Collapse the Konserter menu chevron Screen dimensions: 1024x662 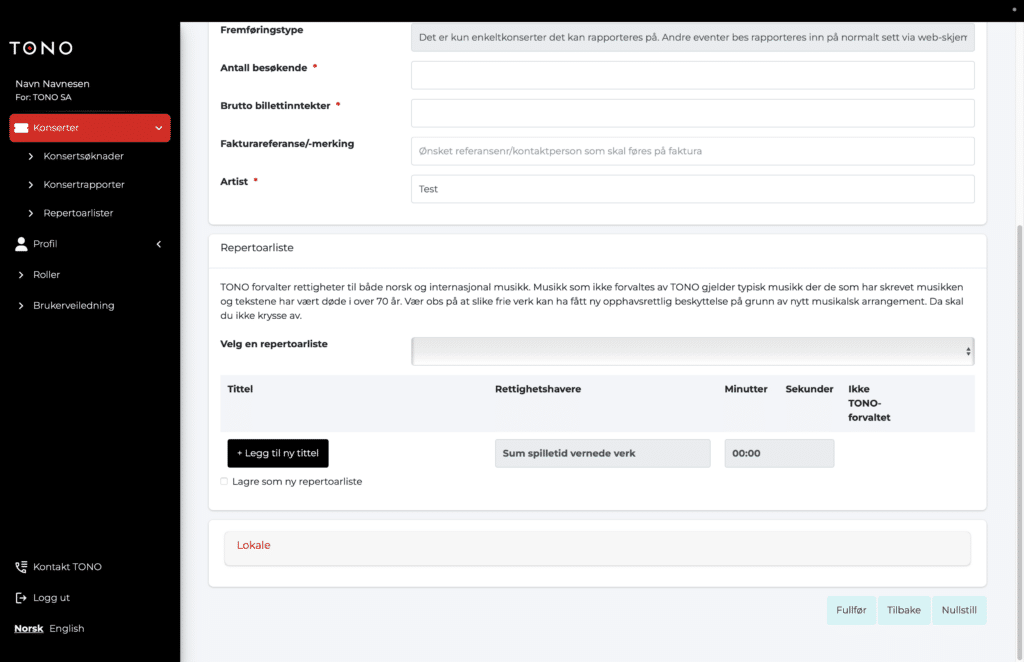159,128
